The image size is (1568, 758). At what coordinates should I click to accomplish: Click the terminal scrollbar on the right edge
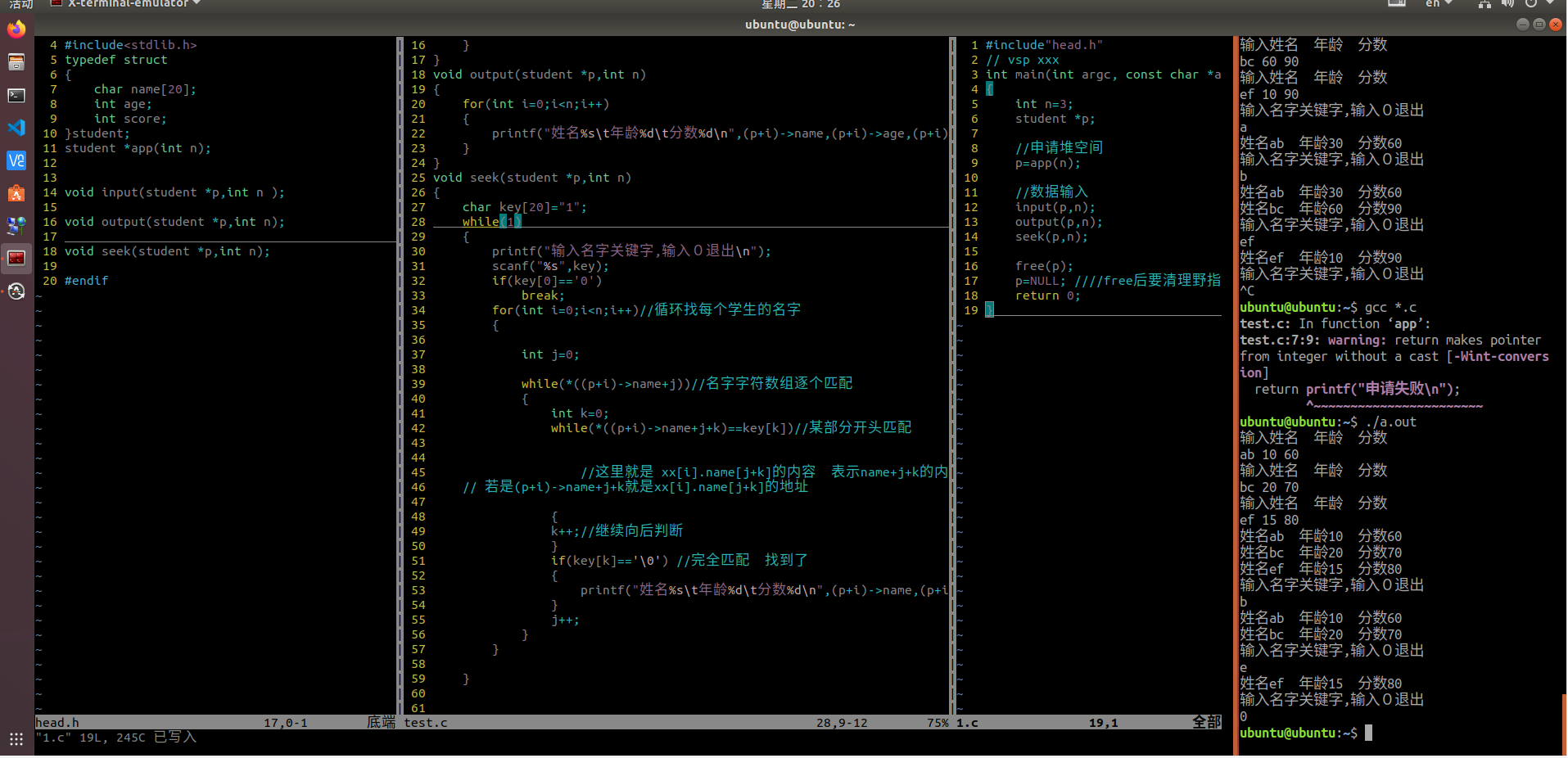tap(1564, 724)
